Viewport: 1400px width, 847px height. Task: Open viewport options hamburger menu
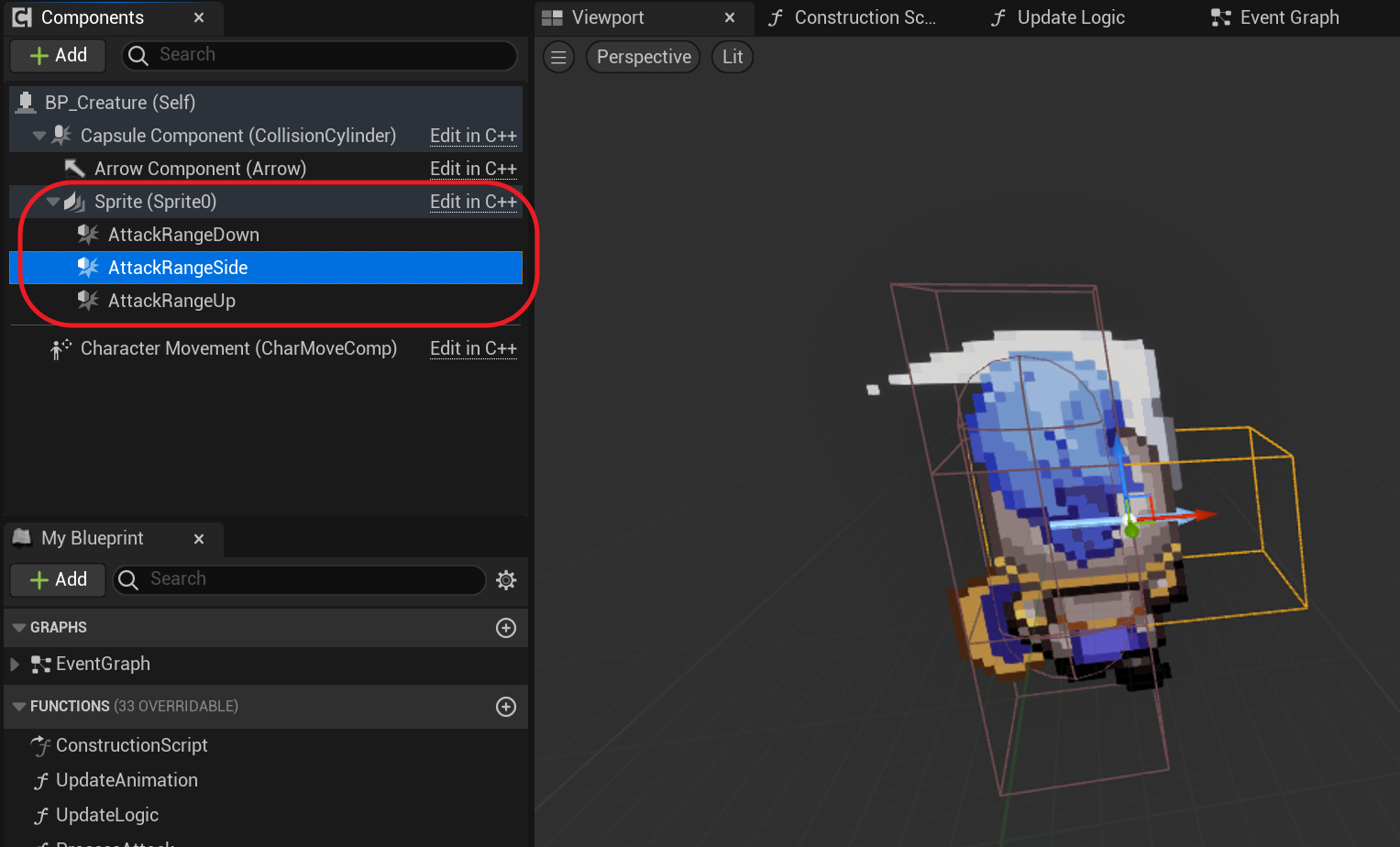point(558,57)
